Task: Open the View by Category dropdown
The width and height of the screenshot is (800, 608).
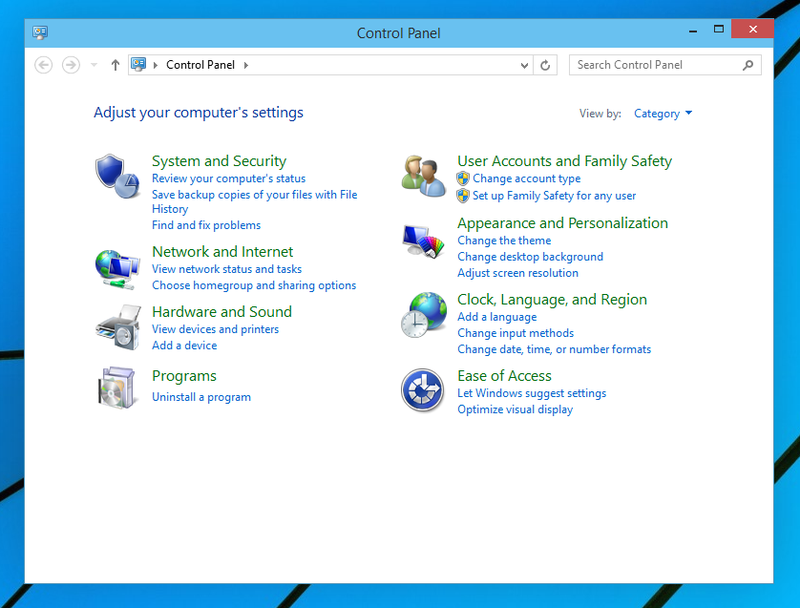Action: pos(663,113)
